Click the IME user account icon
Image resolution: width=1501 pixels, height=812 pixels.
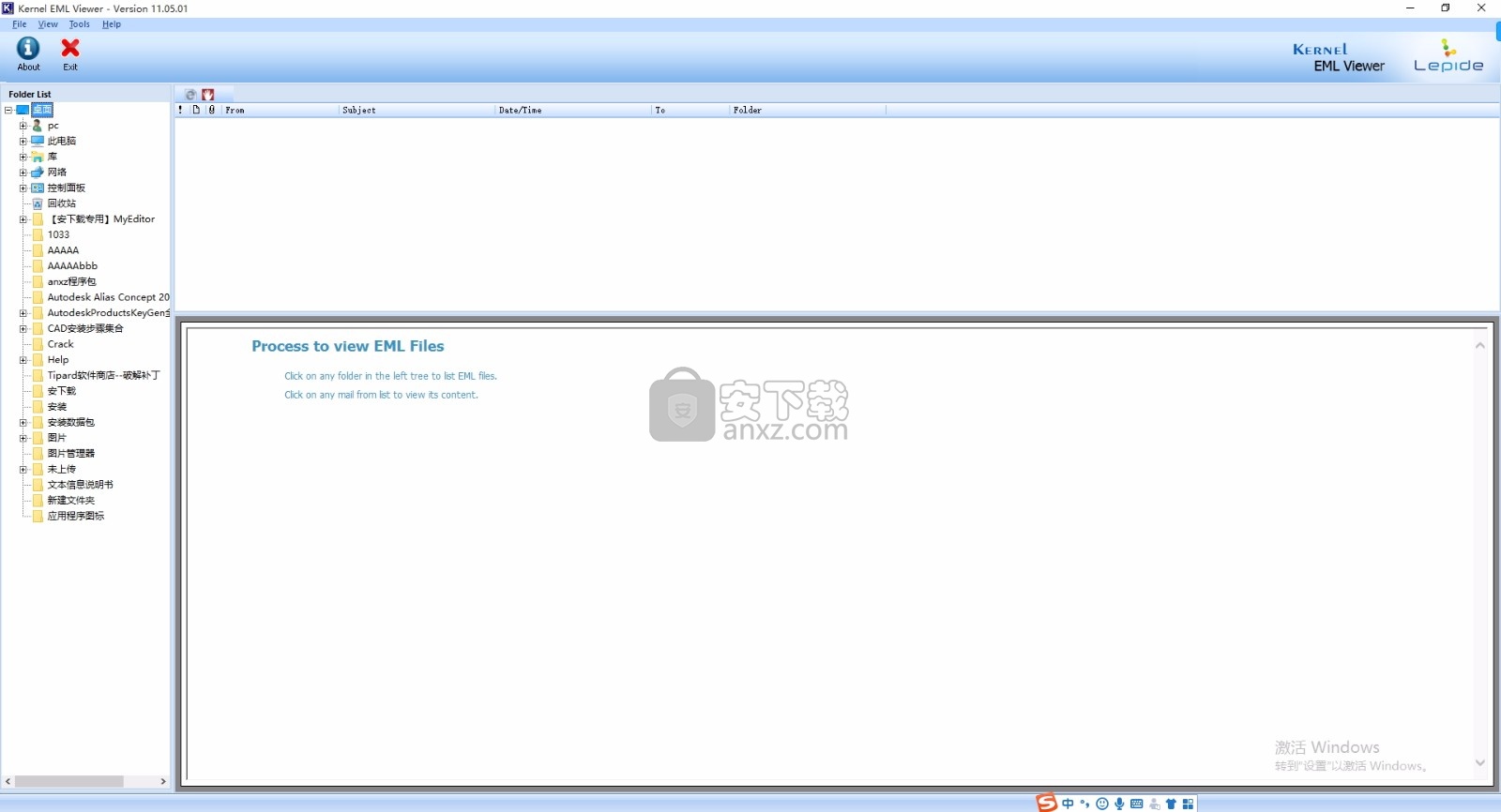[1154, 804]
